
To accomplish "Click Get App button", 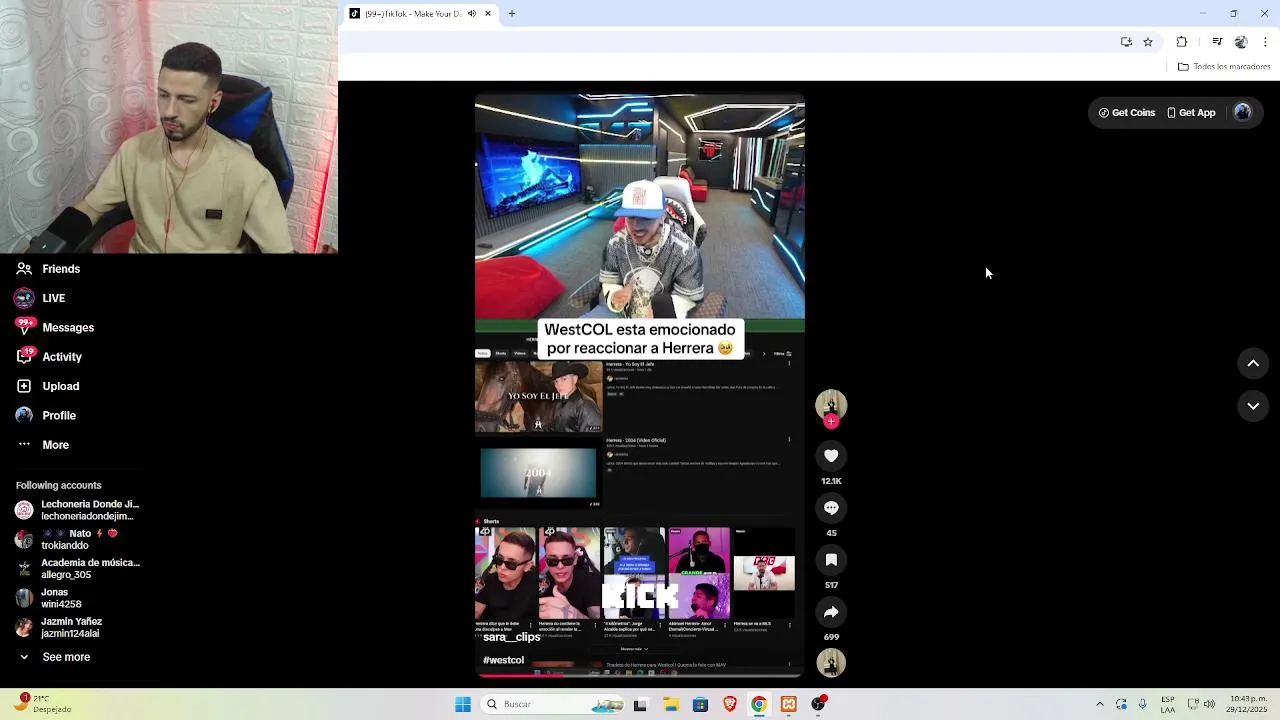I will point(1191,113).
